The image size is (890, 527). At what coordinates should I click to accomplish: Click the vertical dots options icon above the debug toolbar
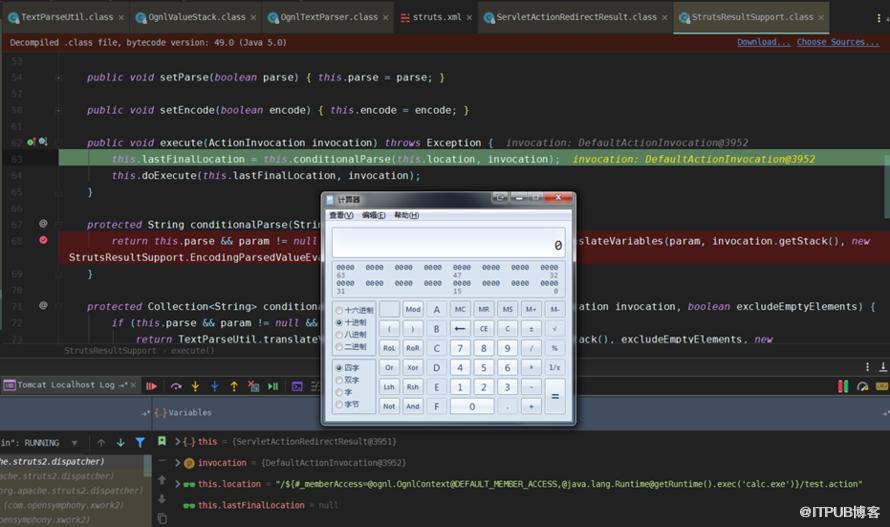[867, 367]
